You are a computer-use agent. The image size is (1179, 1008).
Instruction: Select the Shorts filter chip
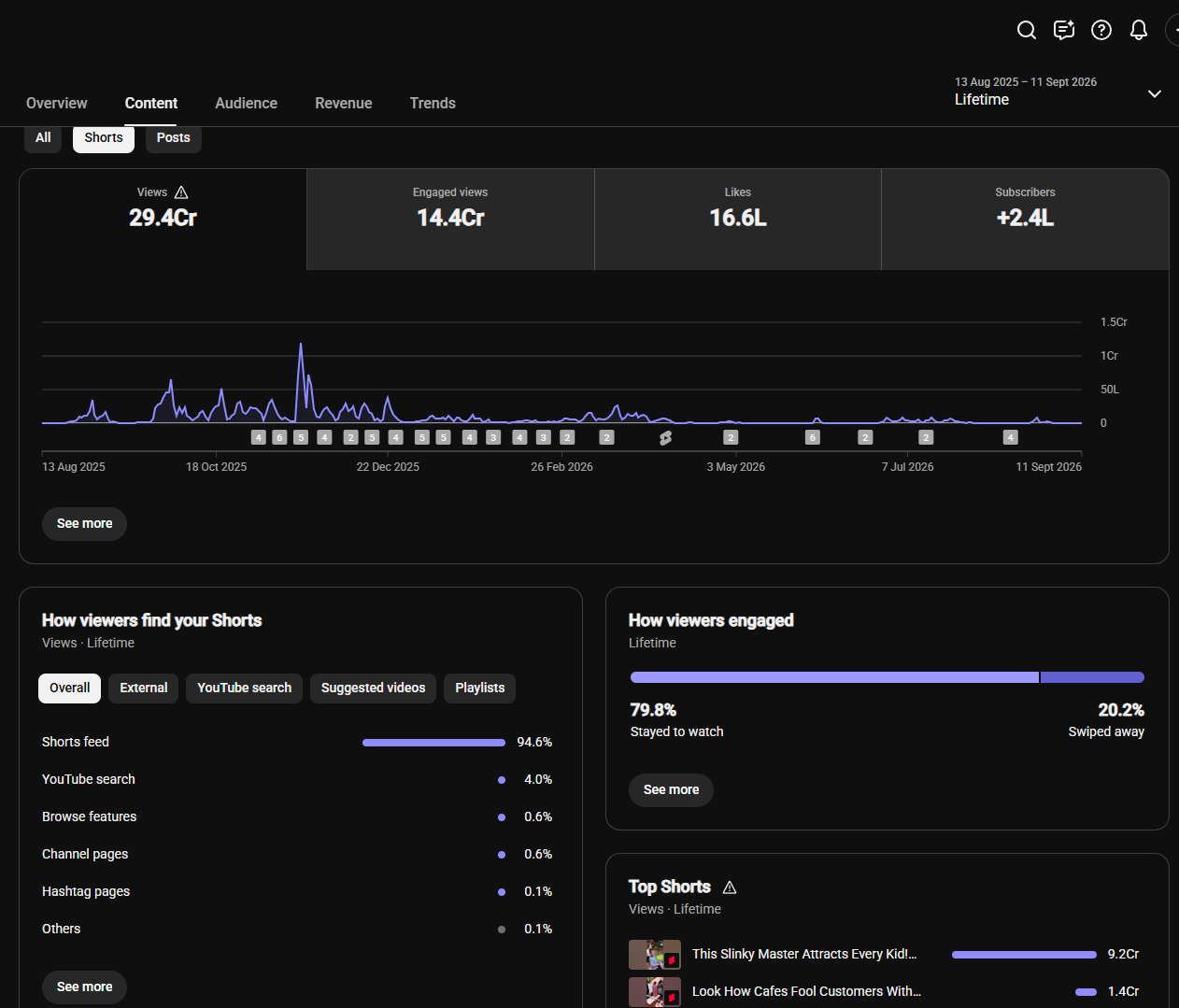point(104,138)
